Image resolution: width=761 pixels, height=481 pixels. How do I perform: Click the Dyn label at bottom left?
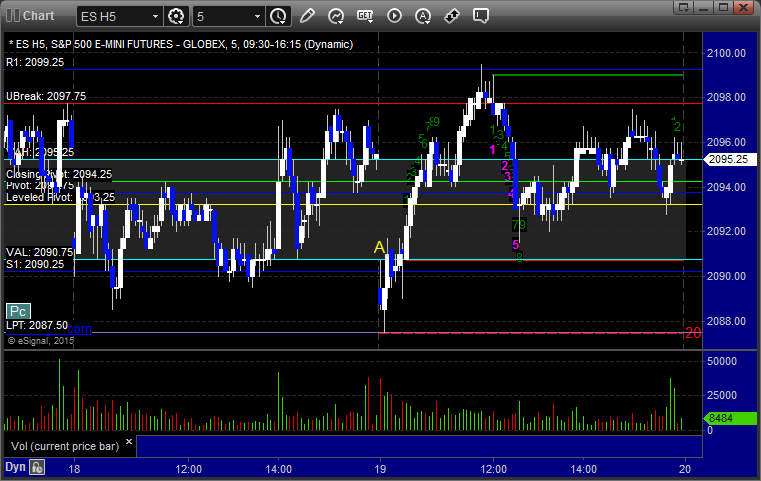coord(15,467)
